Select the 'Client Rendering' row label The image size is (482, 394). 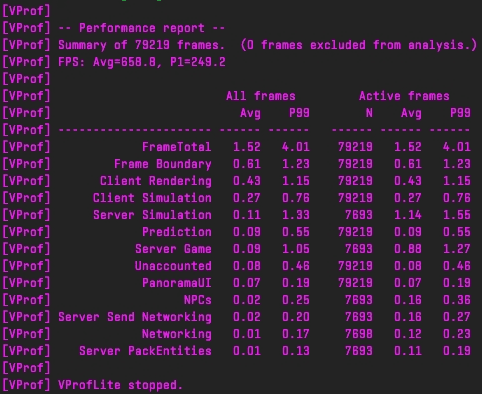[x=156, y=181]
